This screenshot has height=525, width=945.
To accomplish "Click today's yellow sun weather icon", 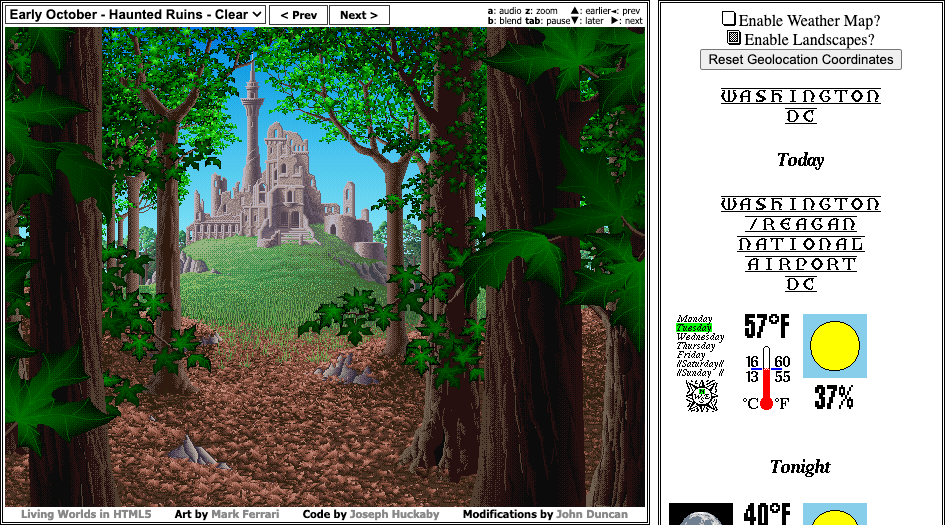I will tap(835, 346).
